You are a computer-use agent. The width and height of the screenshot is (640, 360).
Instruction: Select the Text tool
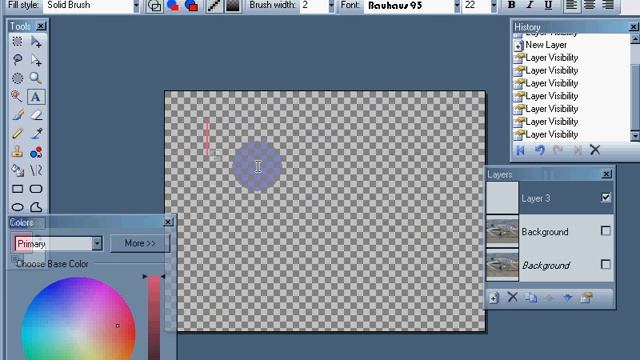click(36, 97)
